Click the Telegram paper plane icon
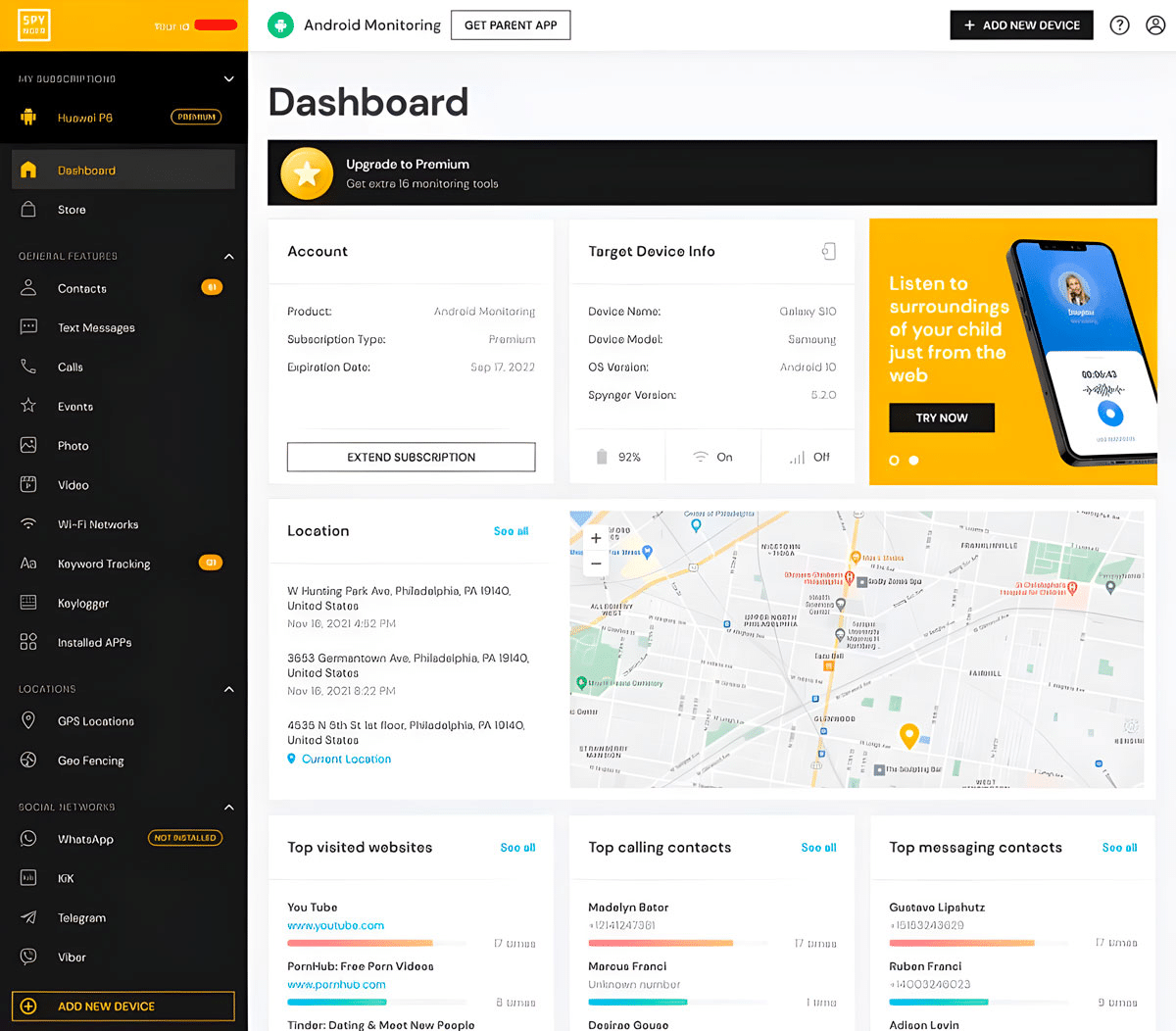This screenshot has height=1031, width=1176. click(x=28, y=917)
